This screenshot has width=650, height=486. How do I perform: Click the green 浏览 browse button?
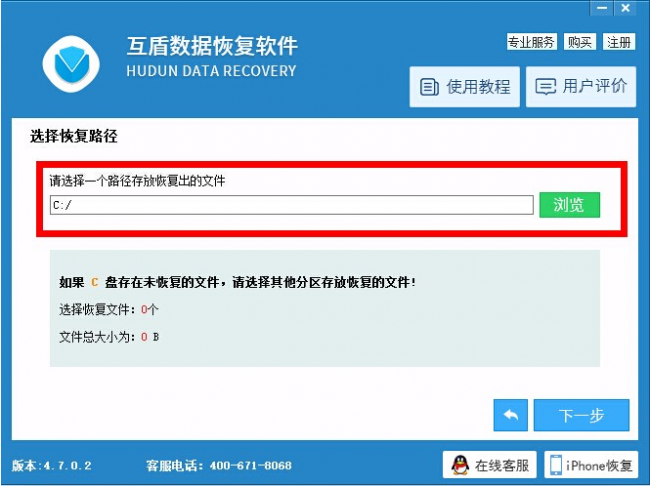(x=569, y=204)
